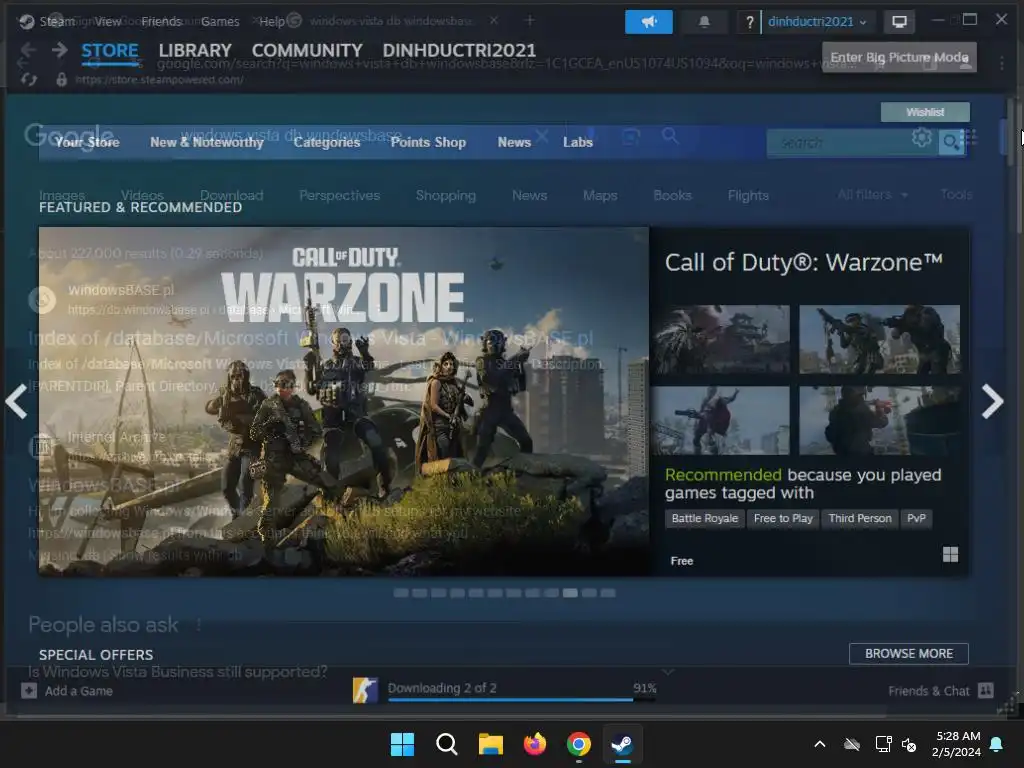Open the Games menu in Steam

[x=220, y=22]
